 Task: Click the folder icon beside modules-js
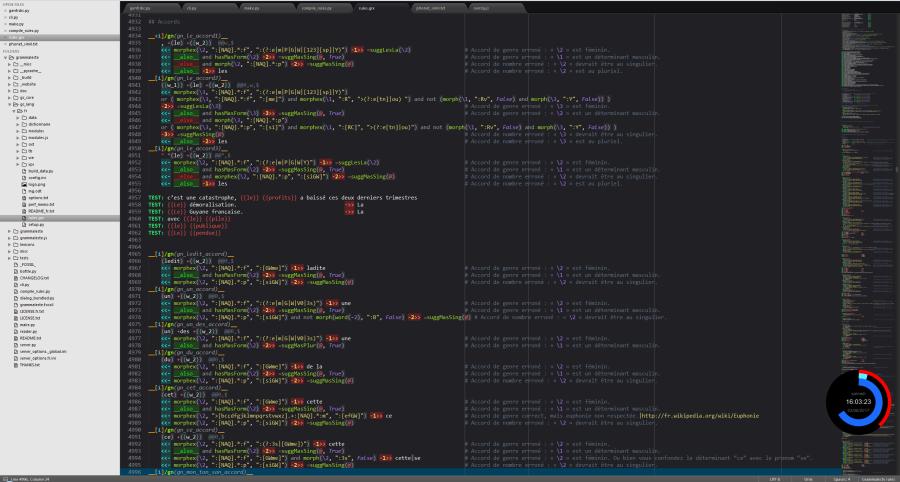[x=26, y=137]
